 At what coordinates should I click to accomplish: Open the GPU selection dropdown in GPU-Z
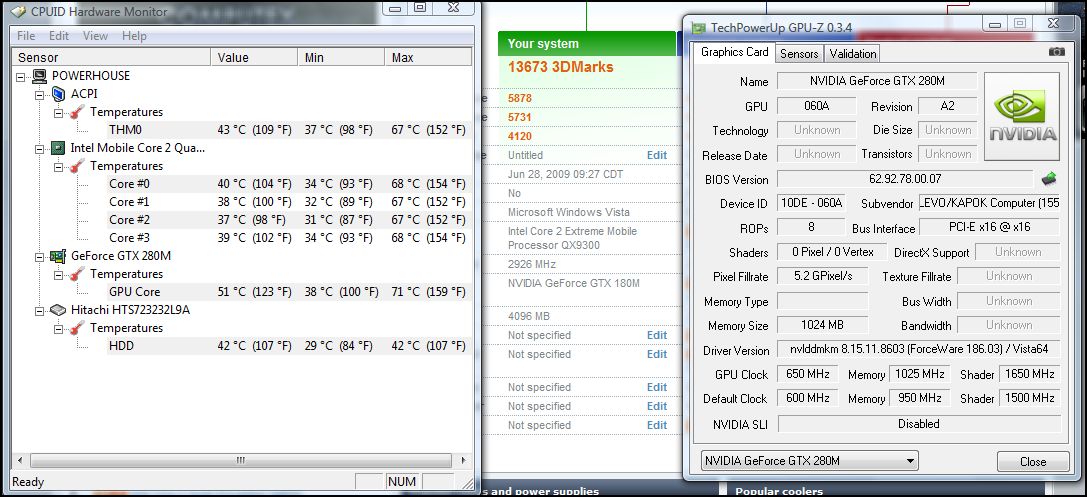tap(809, 461)
